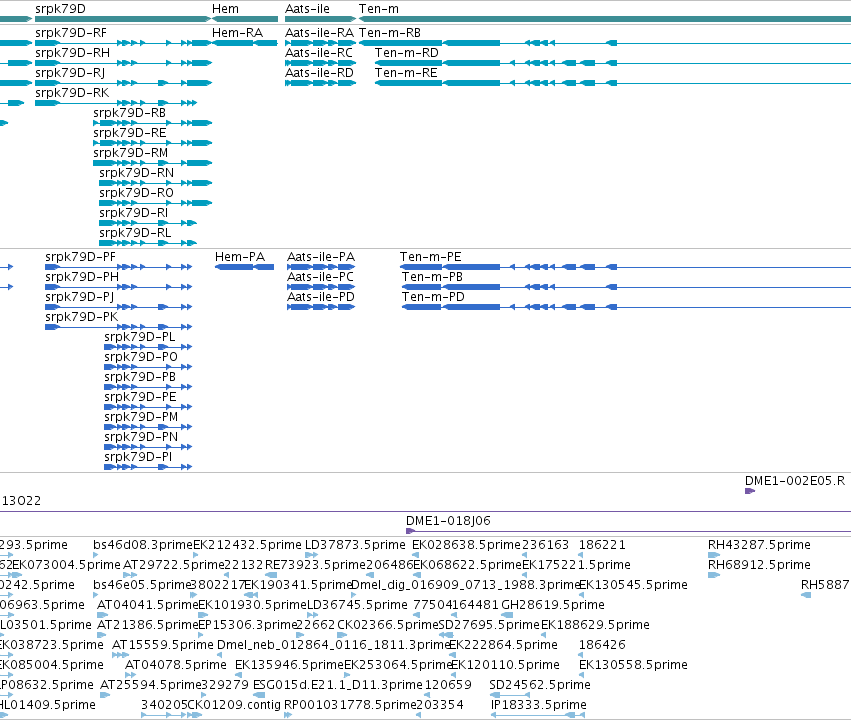Screen dimensions: 851x720
Task: Select the DME1-018J06 BAC label
Action: point(448,521)
